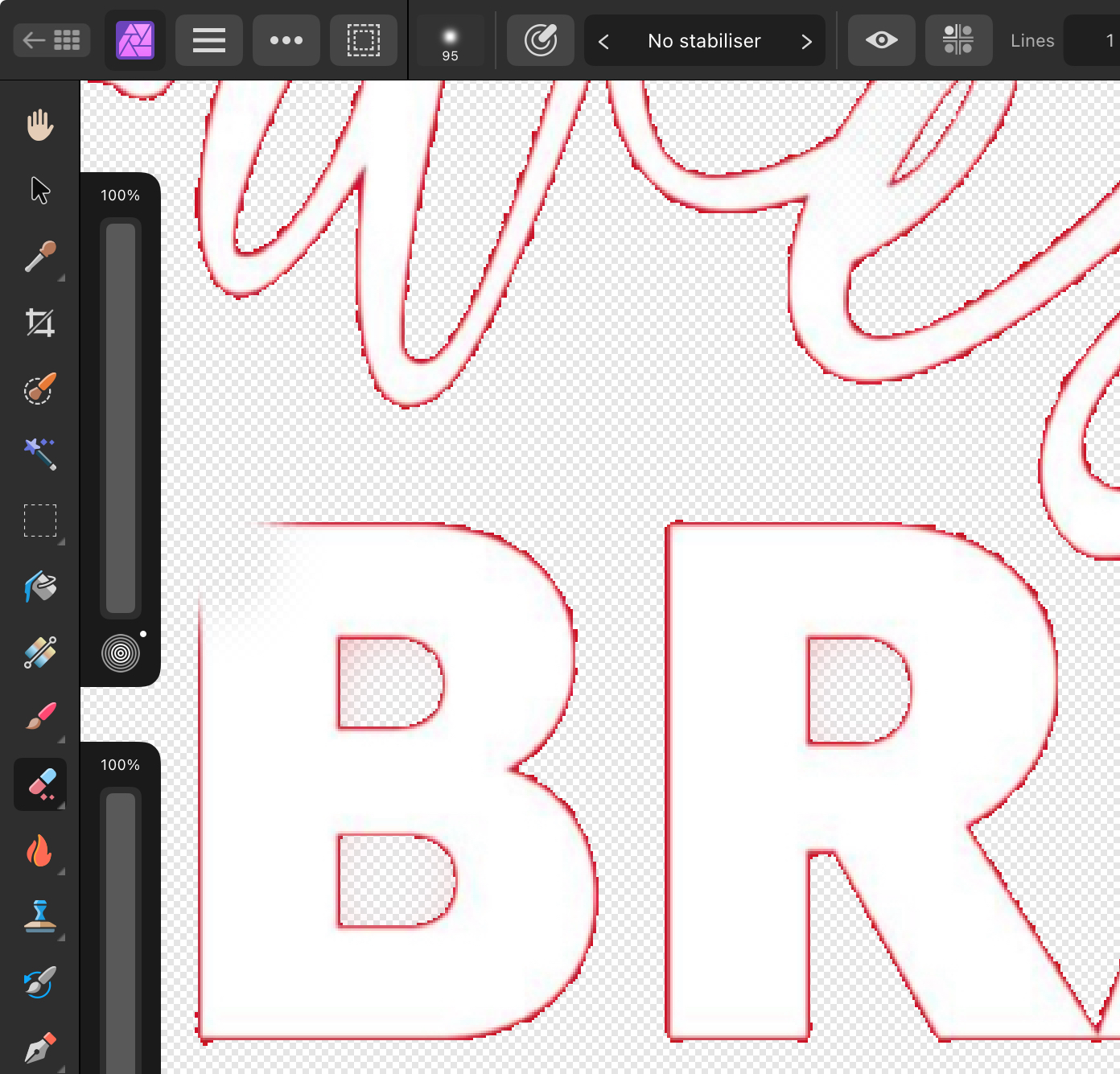Click the Lines value field
1120x1074 pixels.
1093,40
